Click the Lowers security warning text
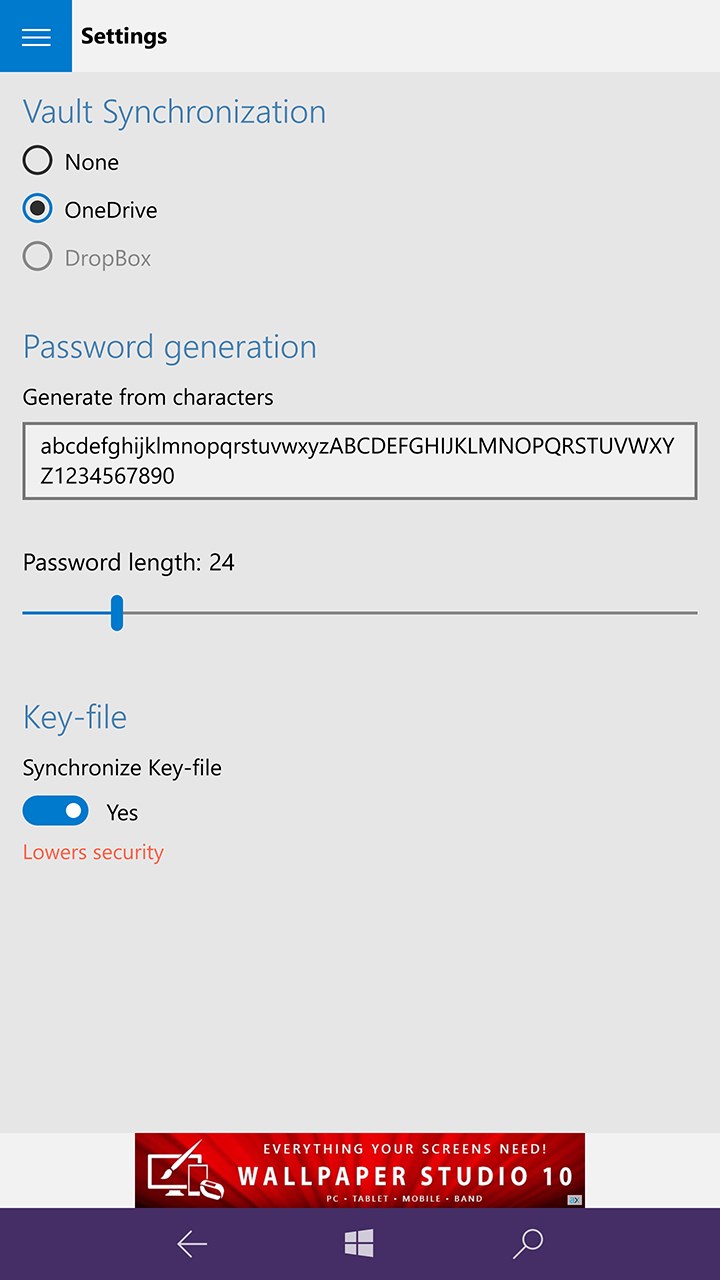The image size is (720, 1280). coord(92,851)
